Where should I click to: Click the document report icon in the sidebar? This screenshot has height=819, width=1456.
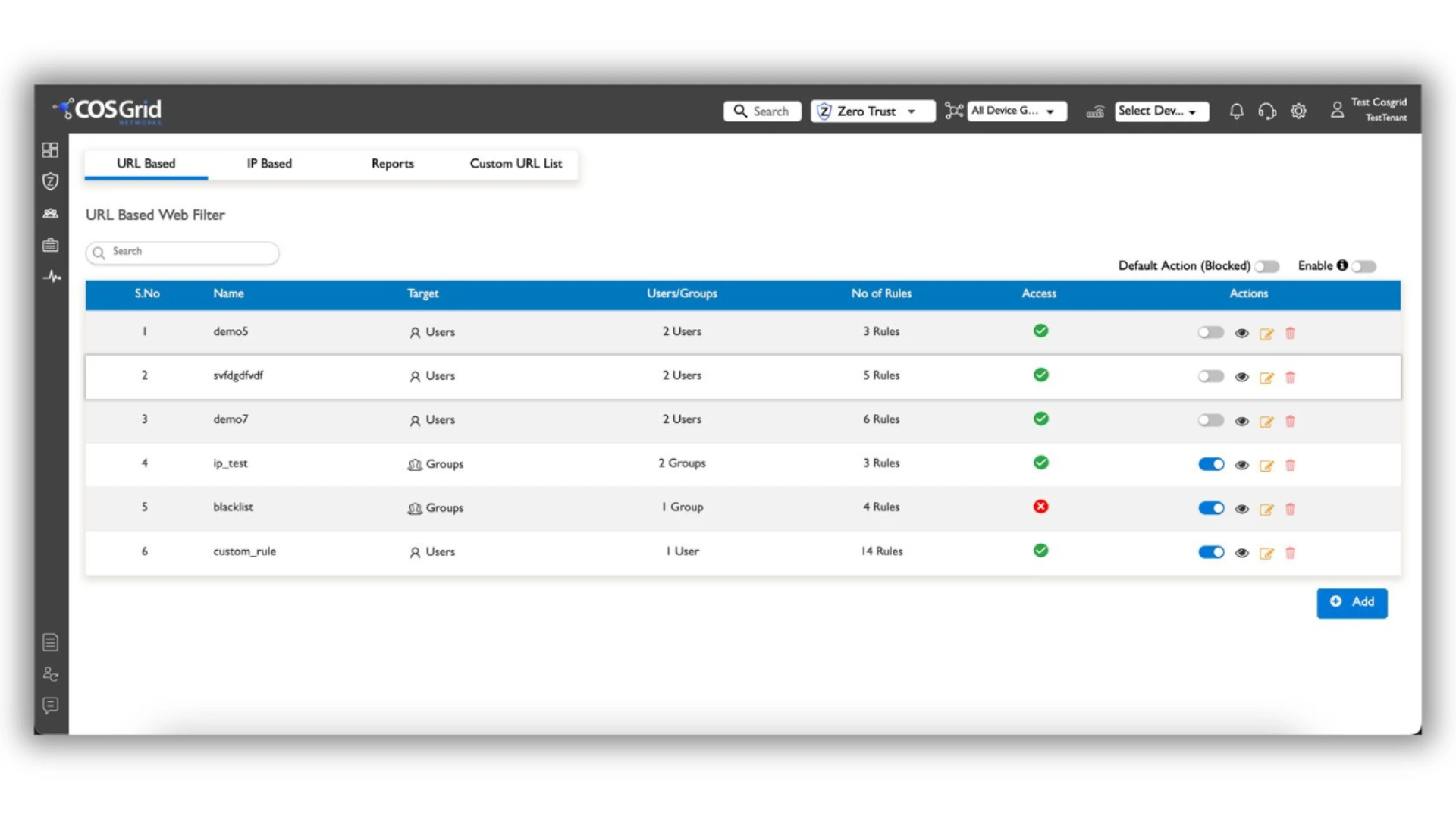tap(50, 642)
